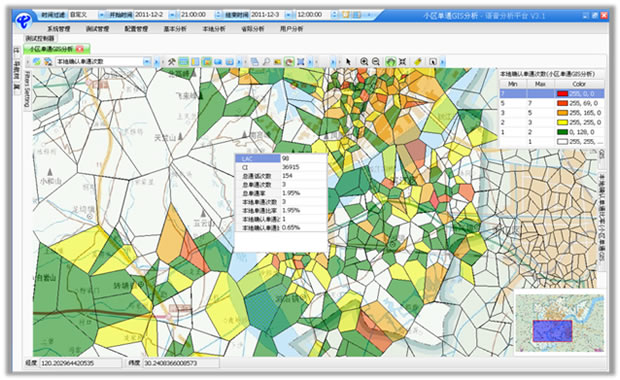
Task: Click the overview minimap blue rectangle
Action: click(552, 331)
